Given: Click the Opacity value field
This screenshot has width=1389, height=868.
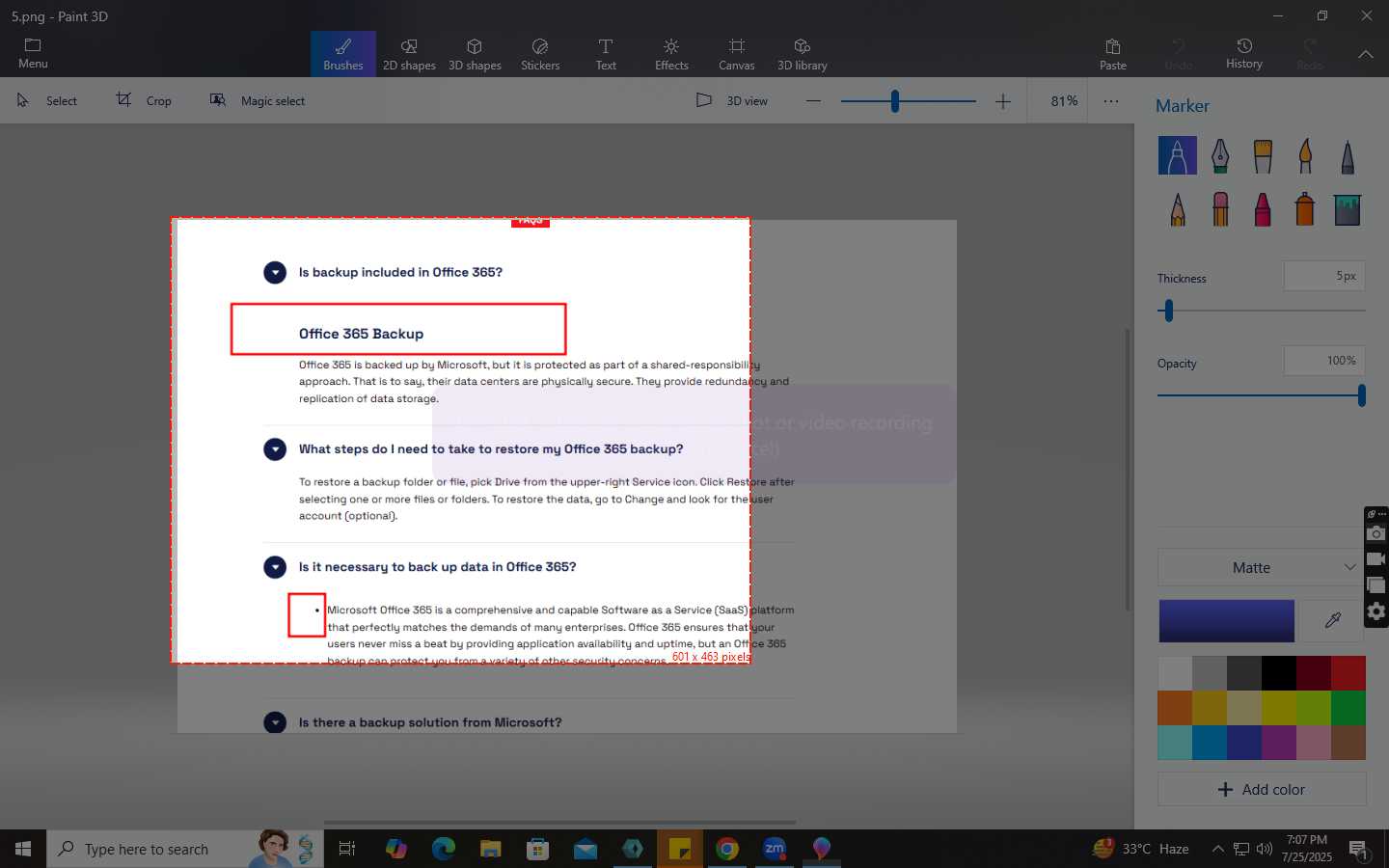Looking at the screenshot, I should click(1324, 361).
